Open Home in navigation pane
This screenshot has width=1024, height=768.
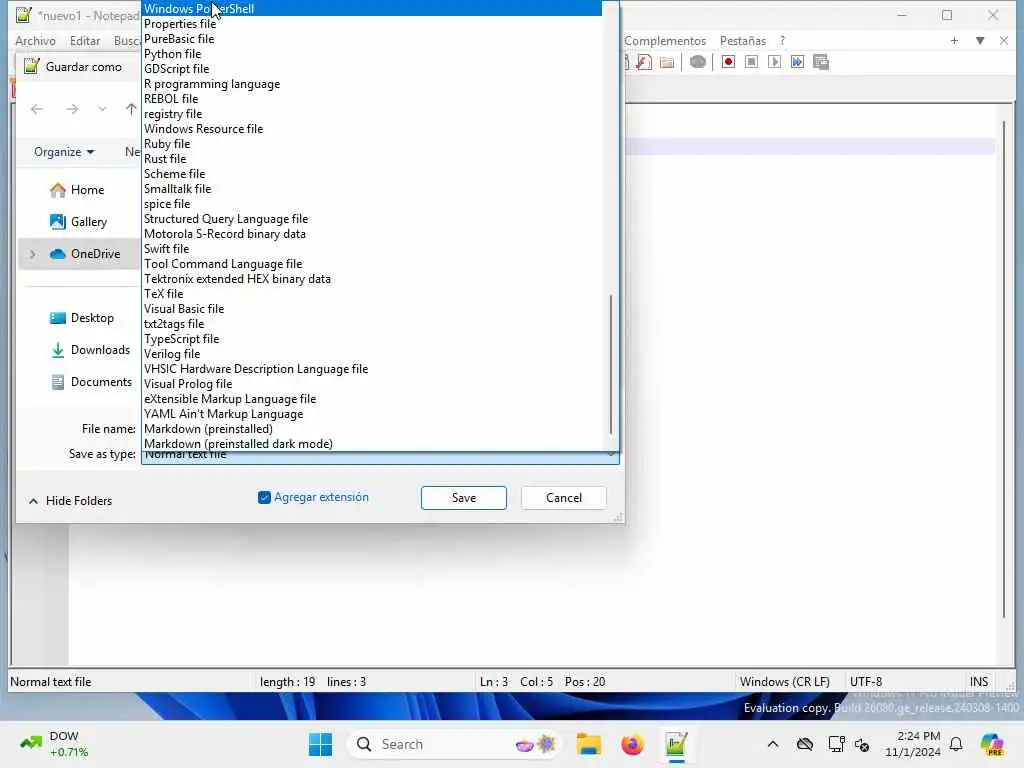pyautogui.click(x=77, y=190)
